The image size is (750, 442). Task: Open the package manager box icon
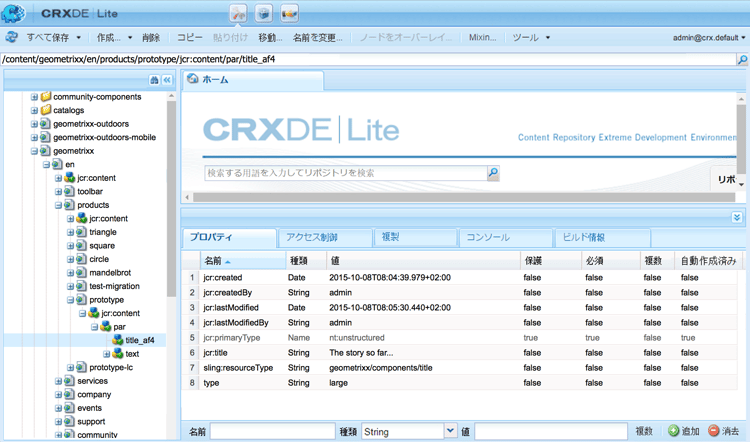pos(264,13)
